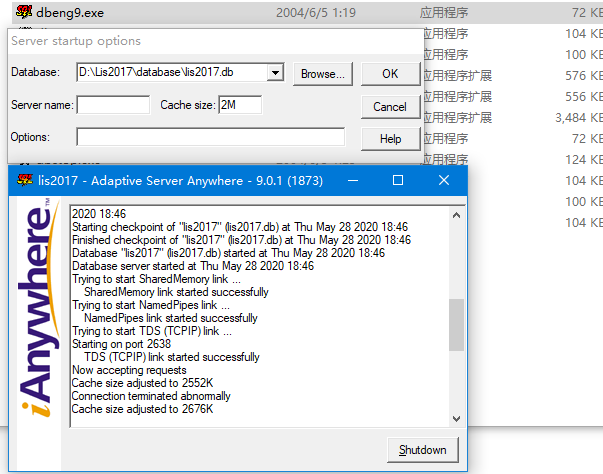Click log line 'SharedMemory link started successfully'
The image size is (603, 474).
coord(176,292)
